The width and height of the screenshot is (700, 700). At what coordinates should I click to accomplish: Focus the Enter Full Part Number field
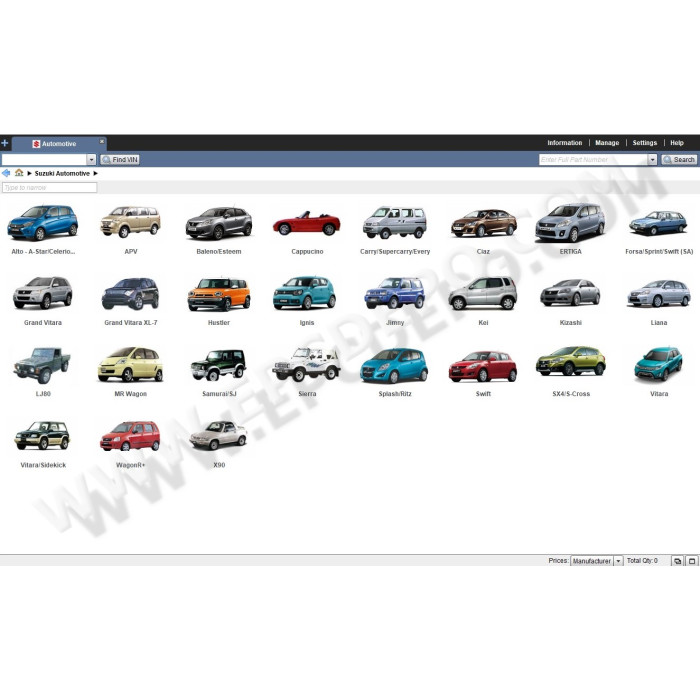[x=593, y=159]
